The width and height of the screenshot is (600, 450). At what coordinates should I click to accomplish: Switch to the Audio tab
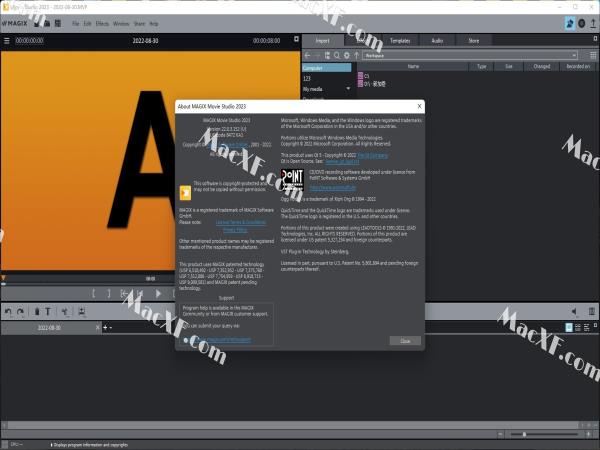click(437, 41)
